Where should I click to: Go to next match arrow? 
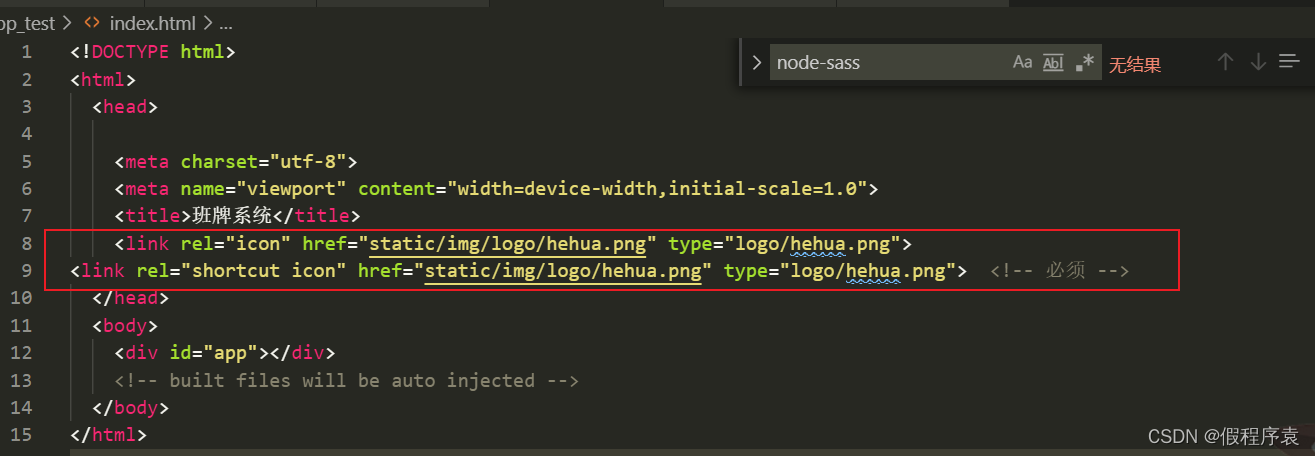click(1258, 62)
